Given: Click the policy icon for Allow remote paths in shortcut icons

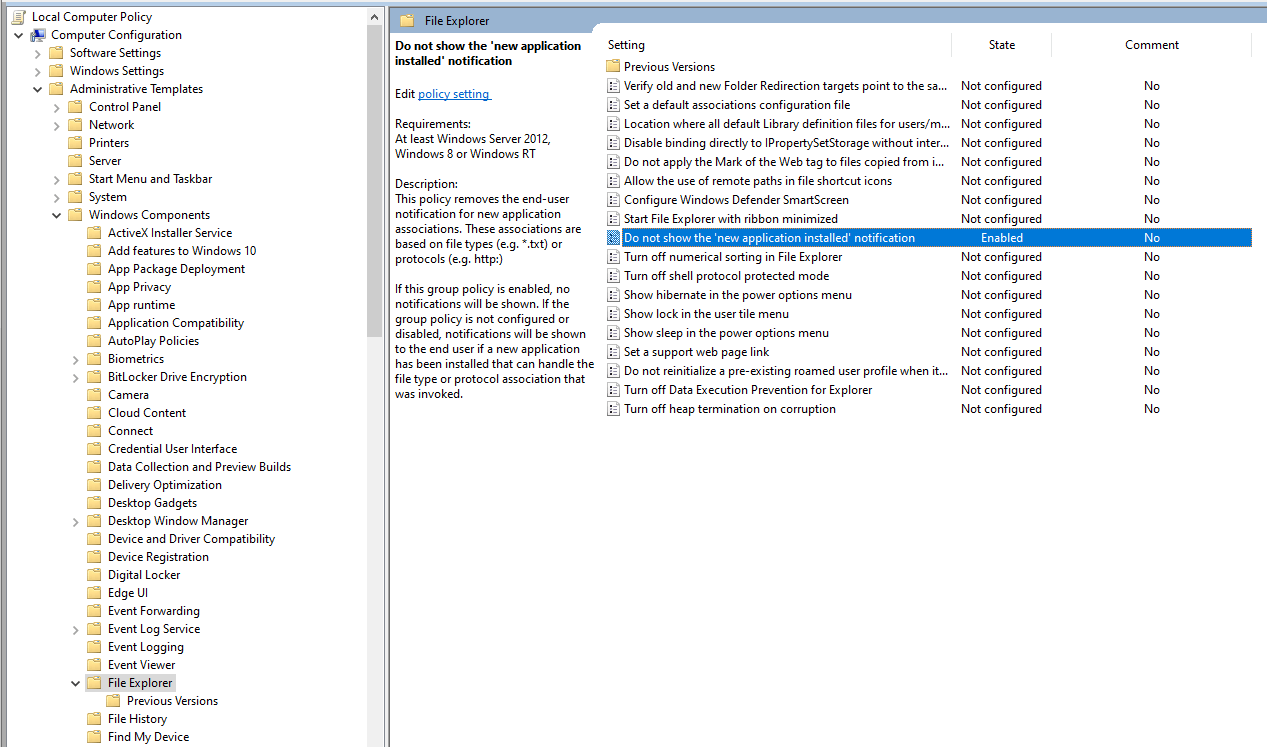Looking at the screenshot, I should click(x=614, y=181).
